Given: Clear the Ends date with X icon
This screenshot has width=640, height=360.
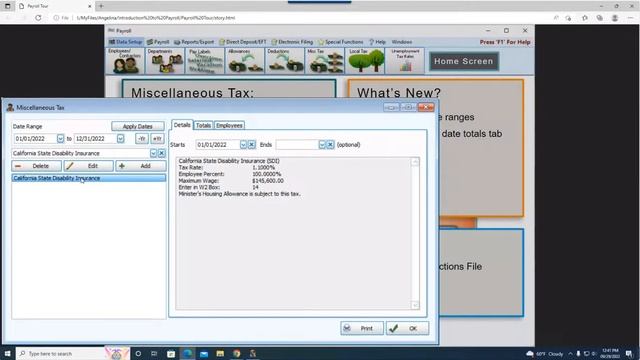Looking at the screenshot, I should tap(330, 144).
